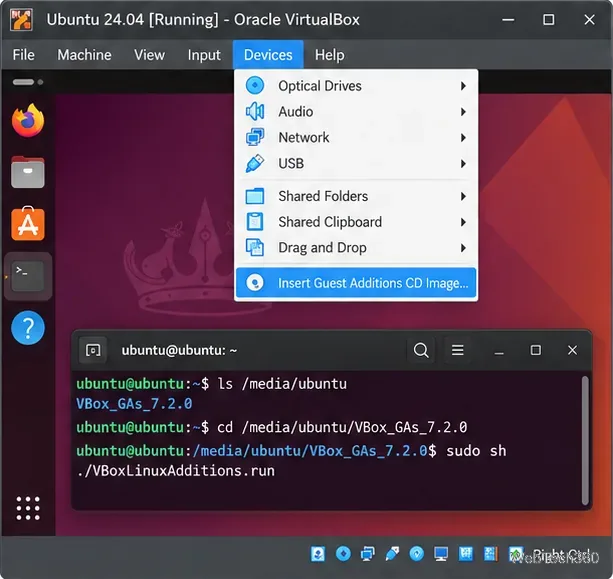Expand the Shared Folders submenu arrow
Viewport: 613px width, 579px height.
[x=463, y=196]
